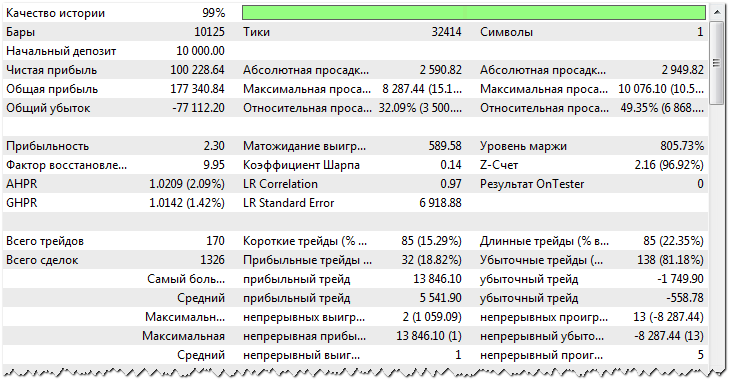This screenshot has height=386, width=729.
Task: Select the total deals value 1326
Action: 212,260
